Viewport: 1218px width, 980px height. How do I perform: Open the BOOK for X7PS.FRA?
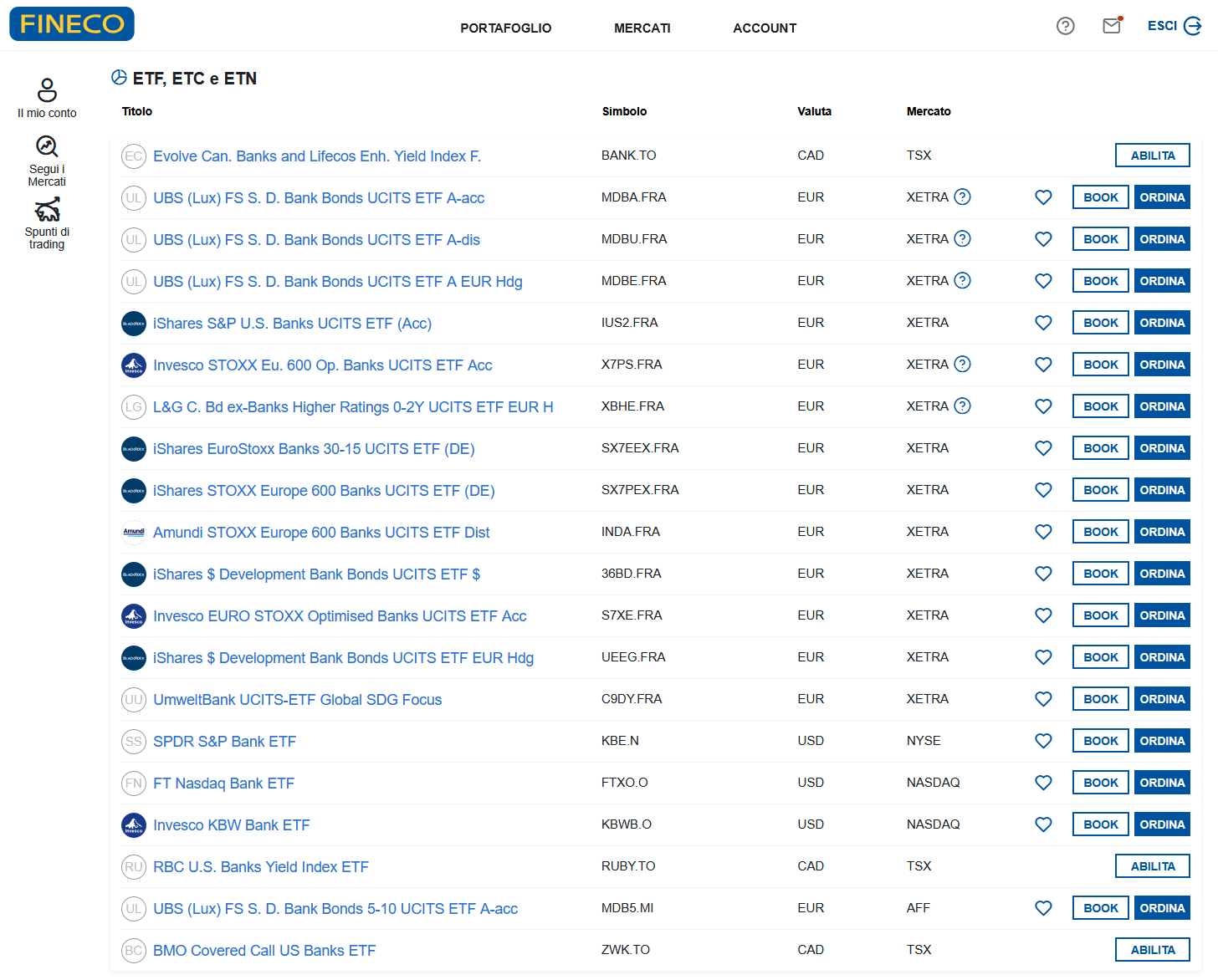[x=1101, y=365]
